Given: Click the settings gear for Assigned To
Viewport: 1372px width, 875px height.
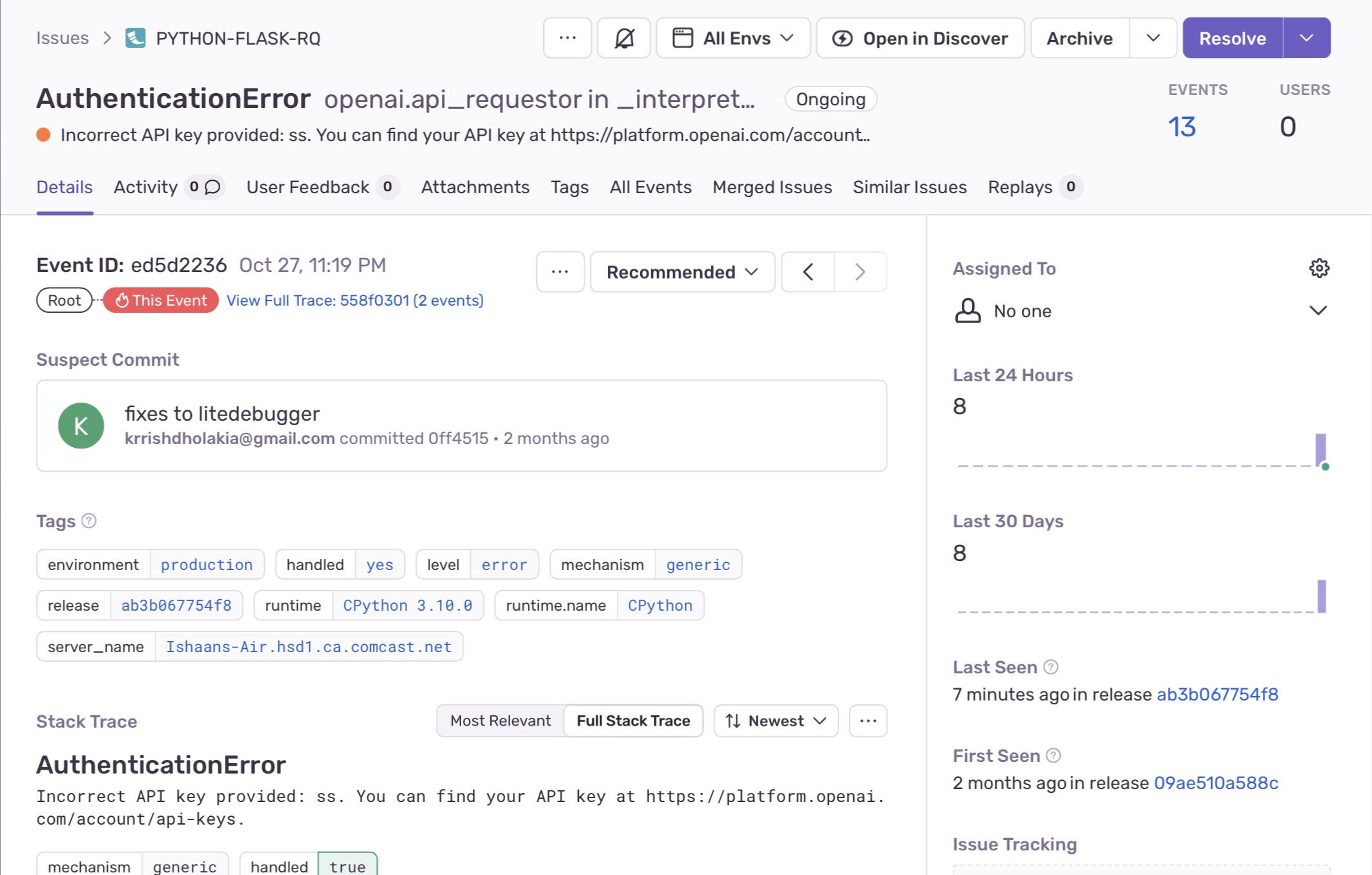Looking at the screenshot, I should pos(1319,268).
